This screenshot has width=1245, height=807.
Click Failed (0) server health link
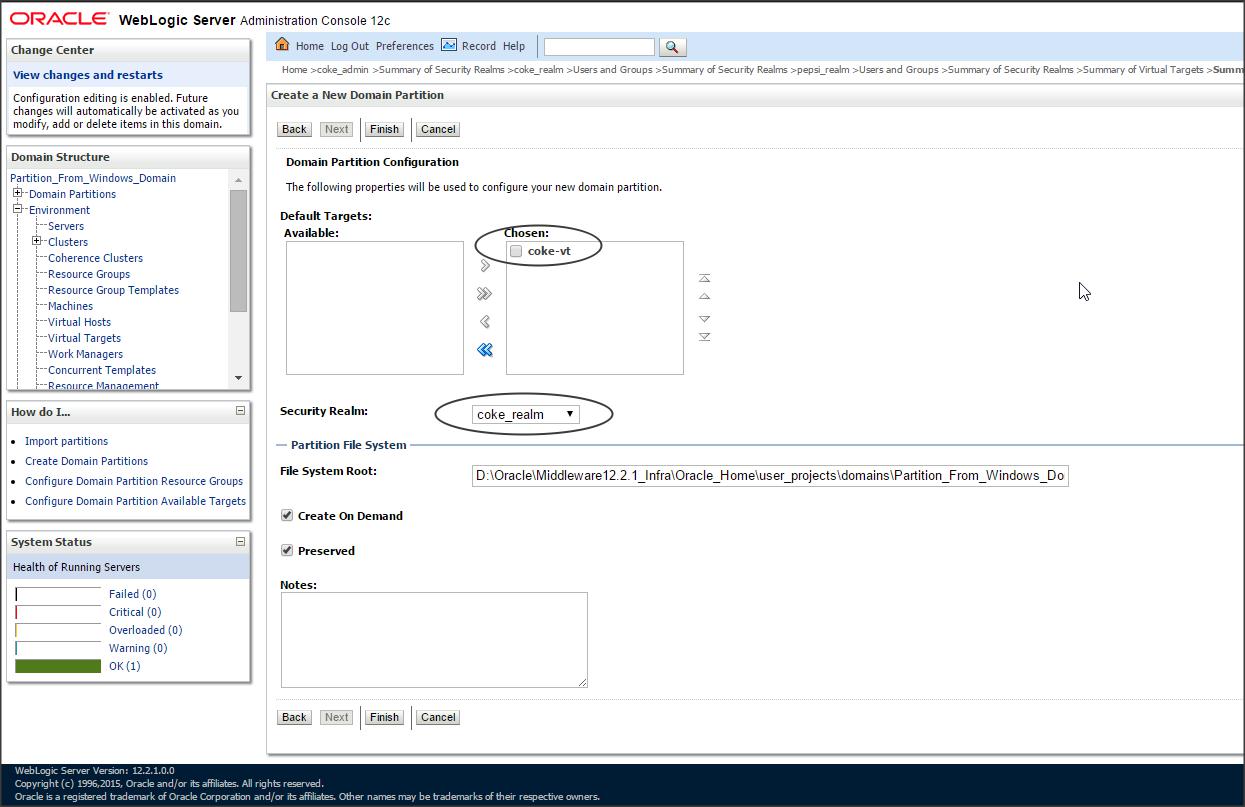tap(132, 594)
